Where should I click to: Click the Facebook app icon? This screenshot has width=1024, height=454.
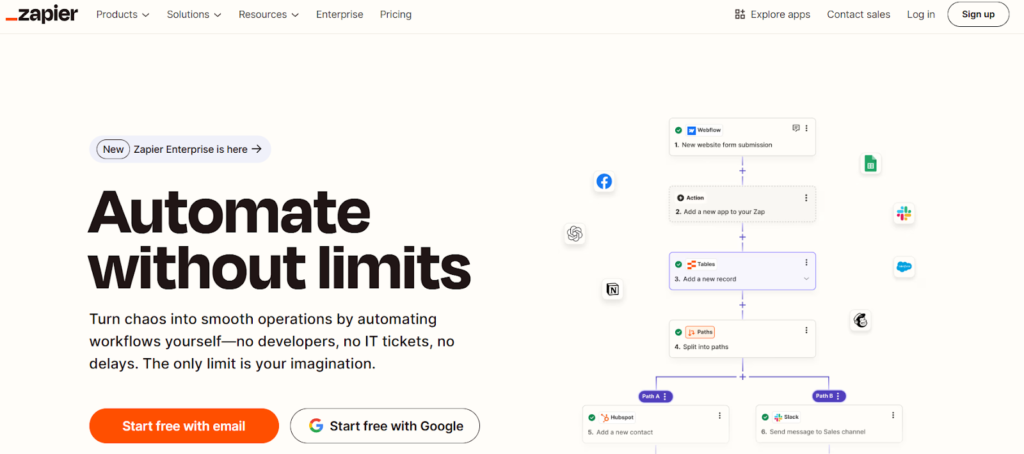[x=604, y=181]
